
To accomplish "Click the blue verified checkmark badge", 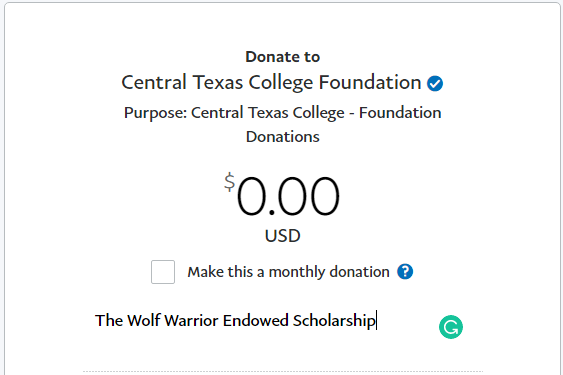I will point(434,84).
